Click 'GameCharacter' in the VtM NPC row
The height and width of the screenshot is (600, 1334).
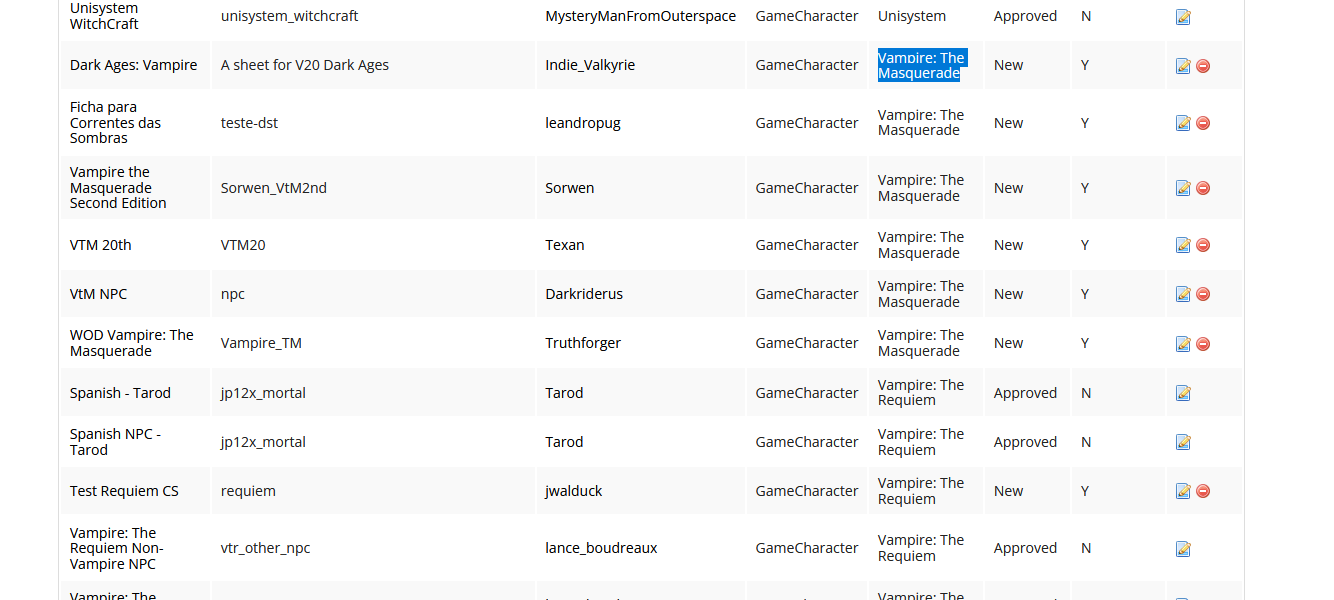coord(807,294)
